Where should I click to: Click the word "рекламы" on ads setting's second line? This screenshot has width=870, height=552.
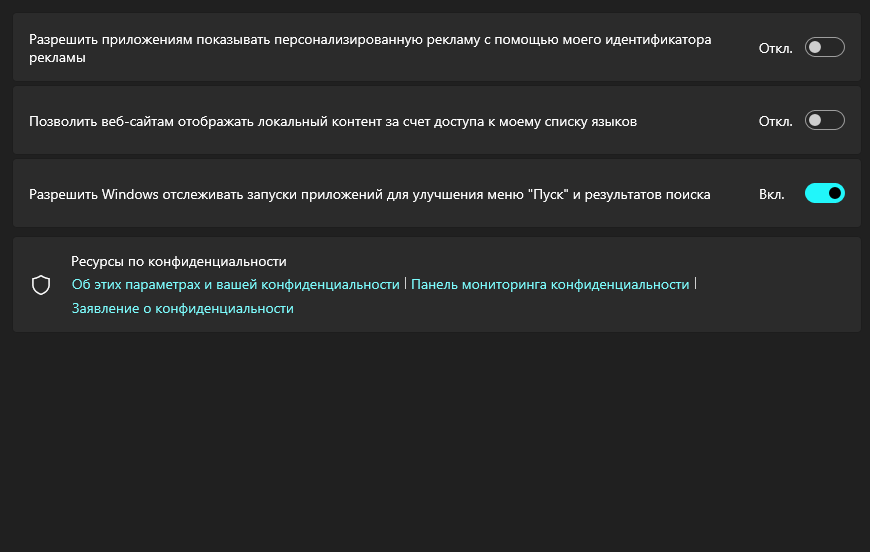(x=57, y=58)
